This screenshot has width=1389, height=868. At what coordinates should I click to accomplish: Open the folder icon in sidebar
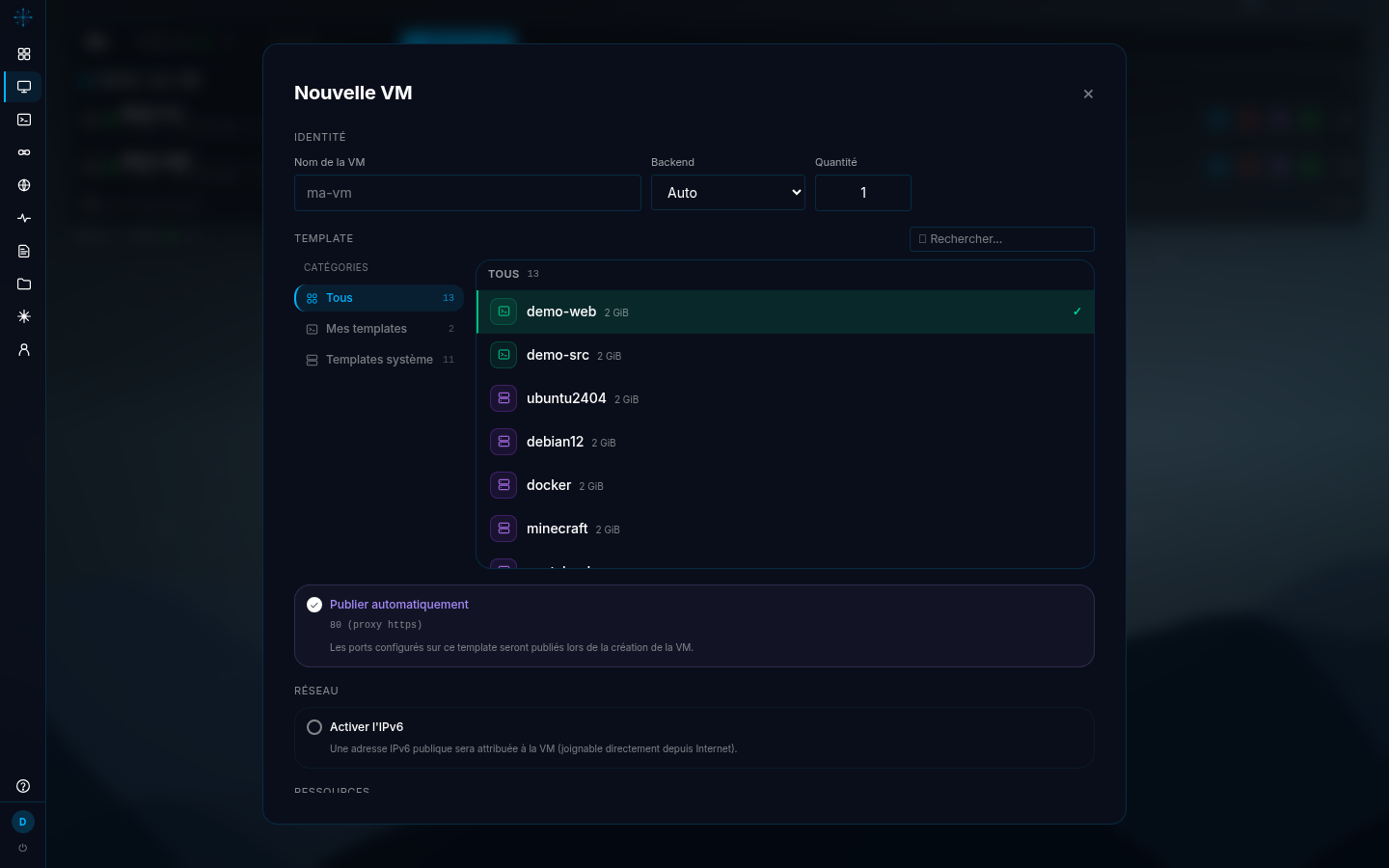tap(24, 284)
